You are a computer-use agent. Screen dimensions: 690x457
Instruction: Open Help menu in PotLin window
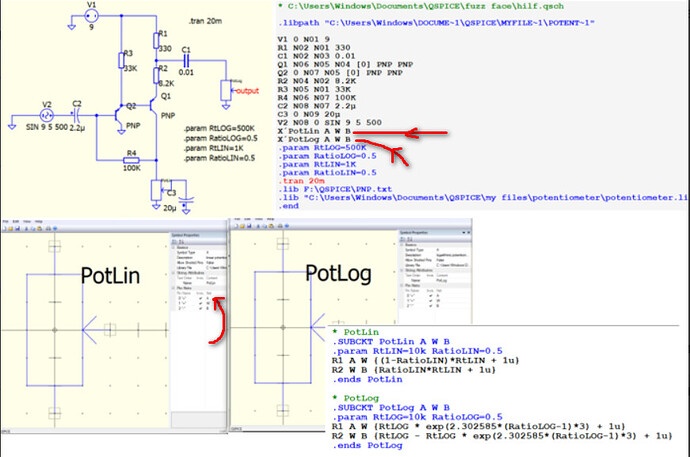[x=39, y=221]
